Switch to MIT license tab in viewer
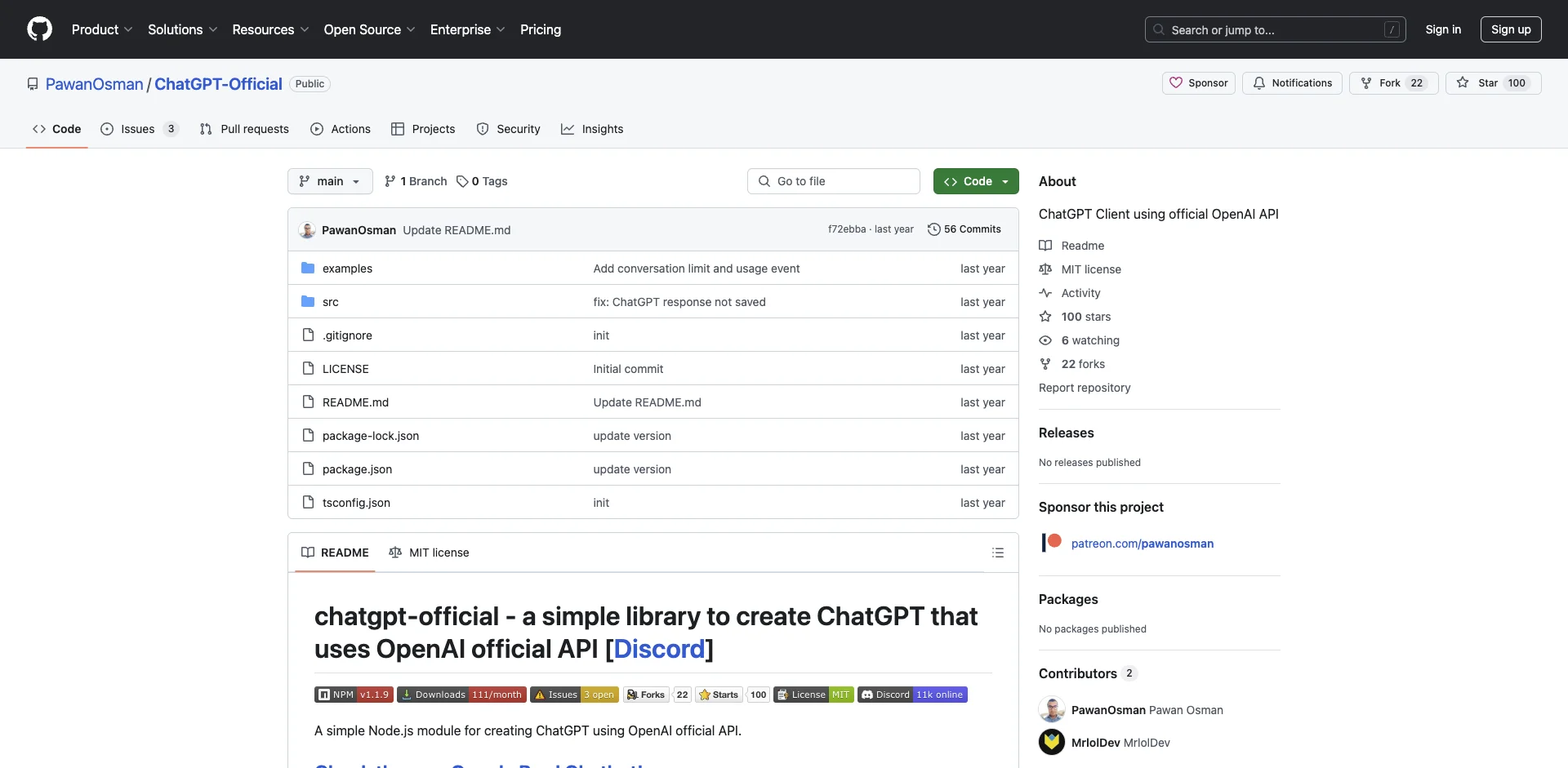Image resolution: width=1568 pixels, height=768 pixels. click(429, 553)
